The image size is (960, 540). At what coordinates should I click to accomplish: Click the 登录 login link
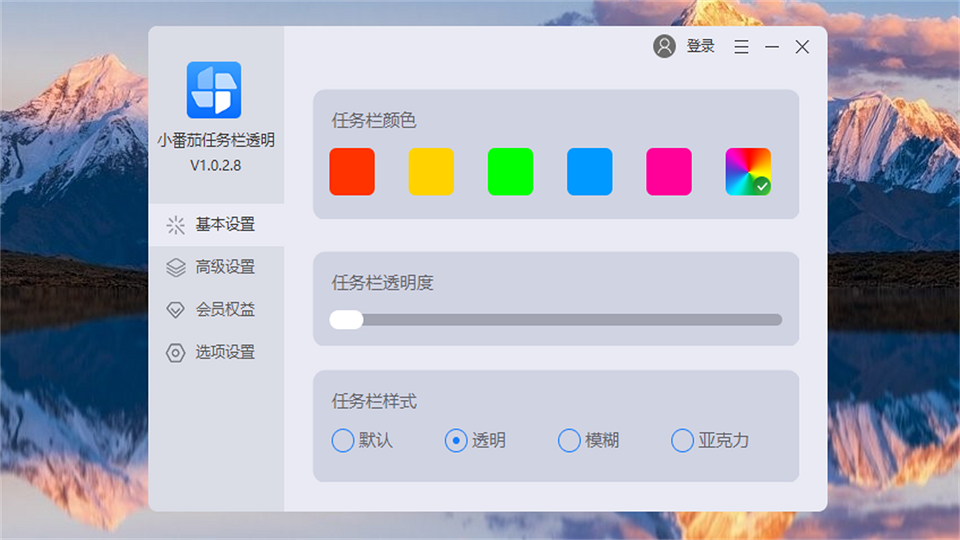click(x=700, y=46)
